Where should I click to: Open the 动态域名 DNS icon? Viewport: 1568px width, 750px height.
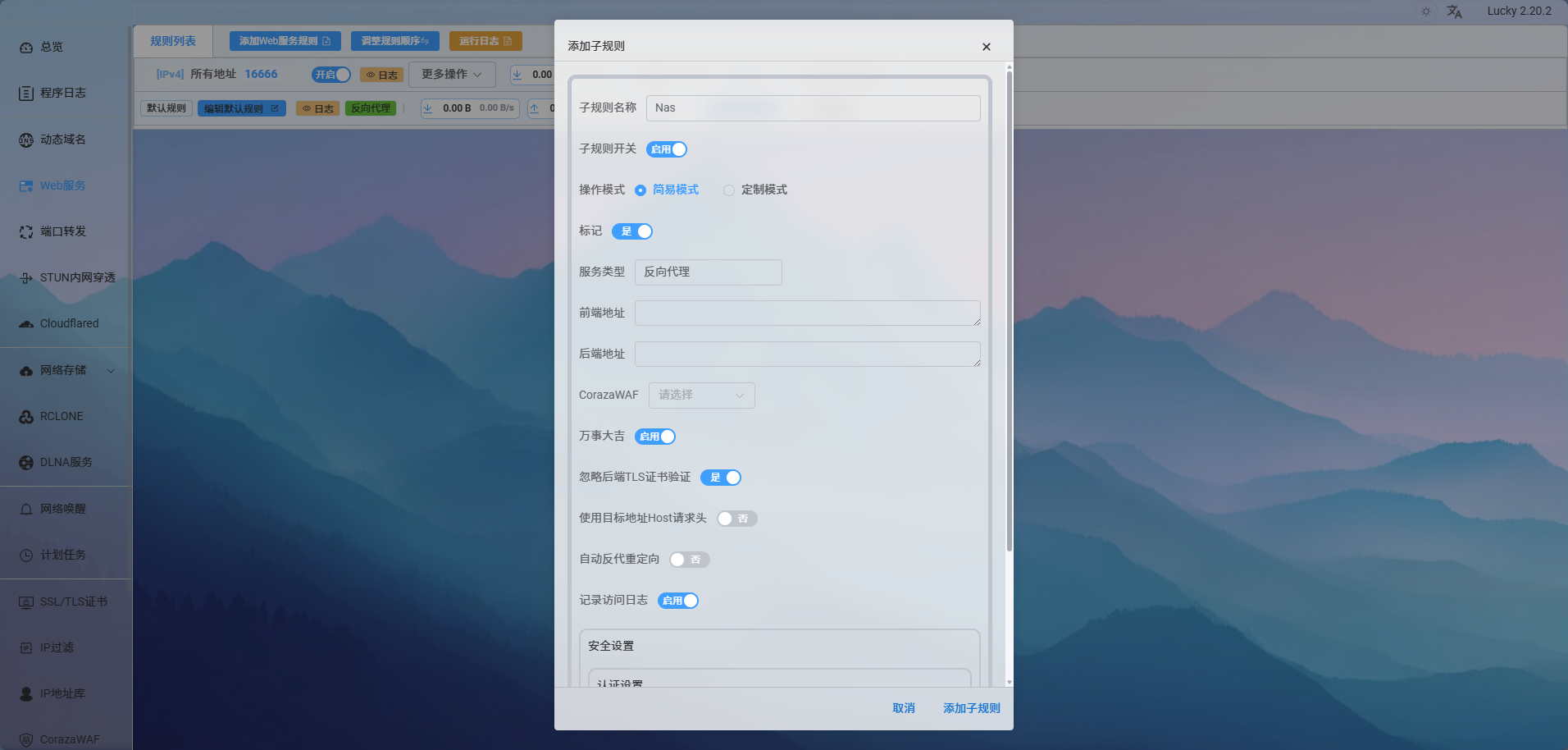(x=26, y=140)
